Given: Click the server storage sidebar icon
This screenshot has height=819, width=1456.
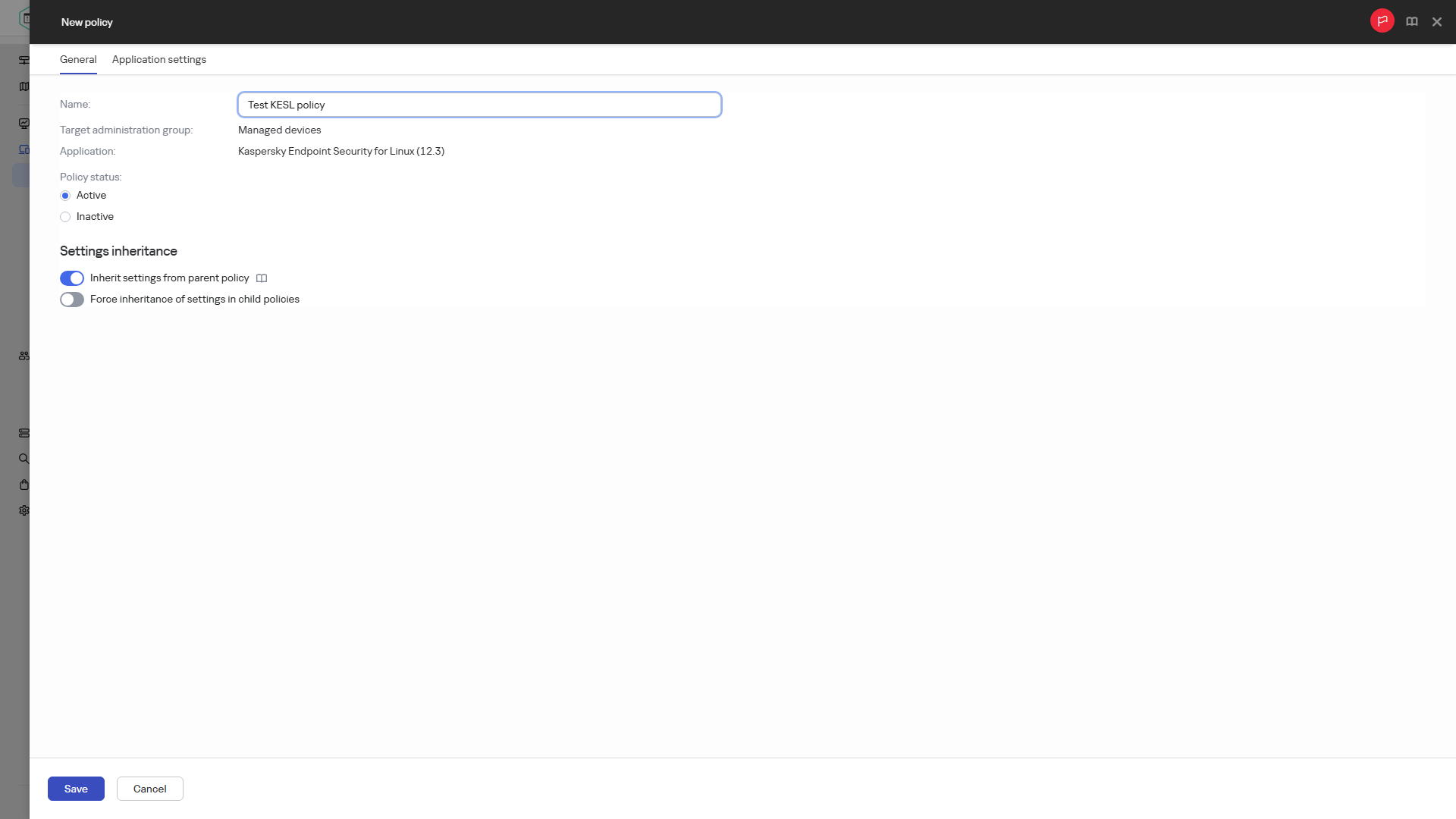Looking at the screenshot, I should point(24,433).
